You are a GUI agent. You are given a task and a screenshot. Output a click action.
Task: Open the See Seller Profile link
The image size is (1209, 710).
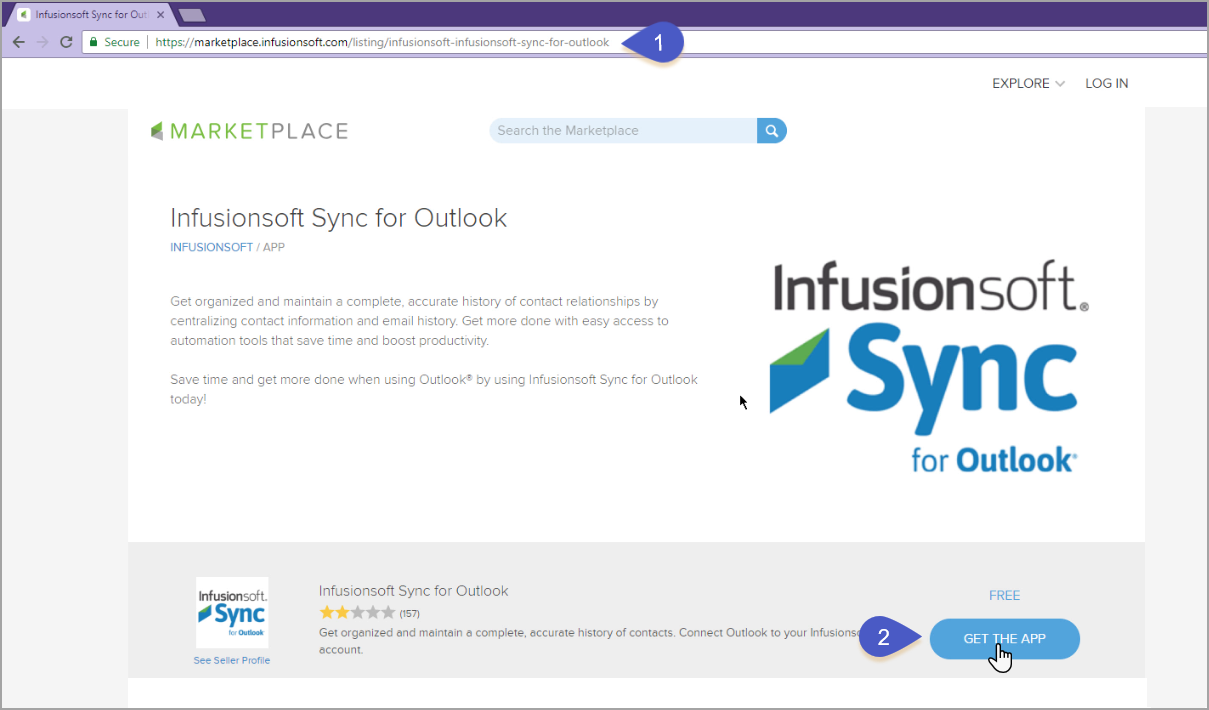tap(232, 660)
